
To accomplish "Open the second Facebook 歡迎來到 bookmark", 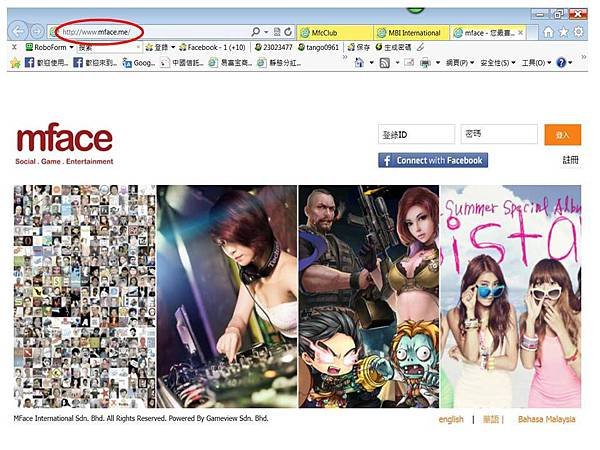I will (95, 62).
